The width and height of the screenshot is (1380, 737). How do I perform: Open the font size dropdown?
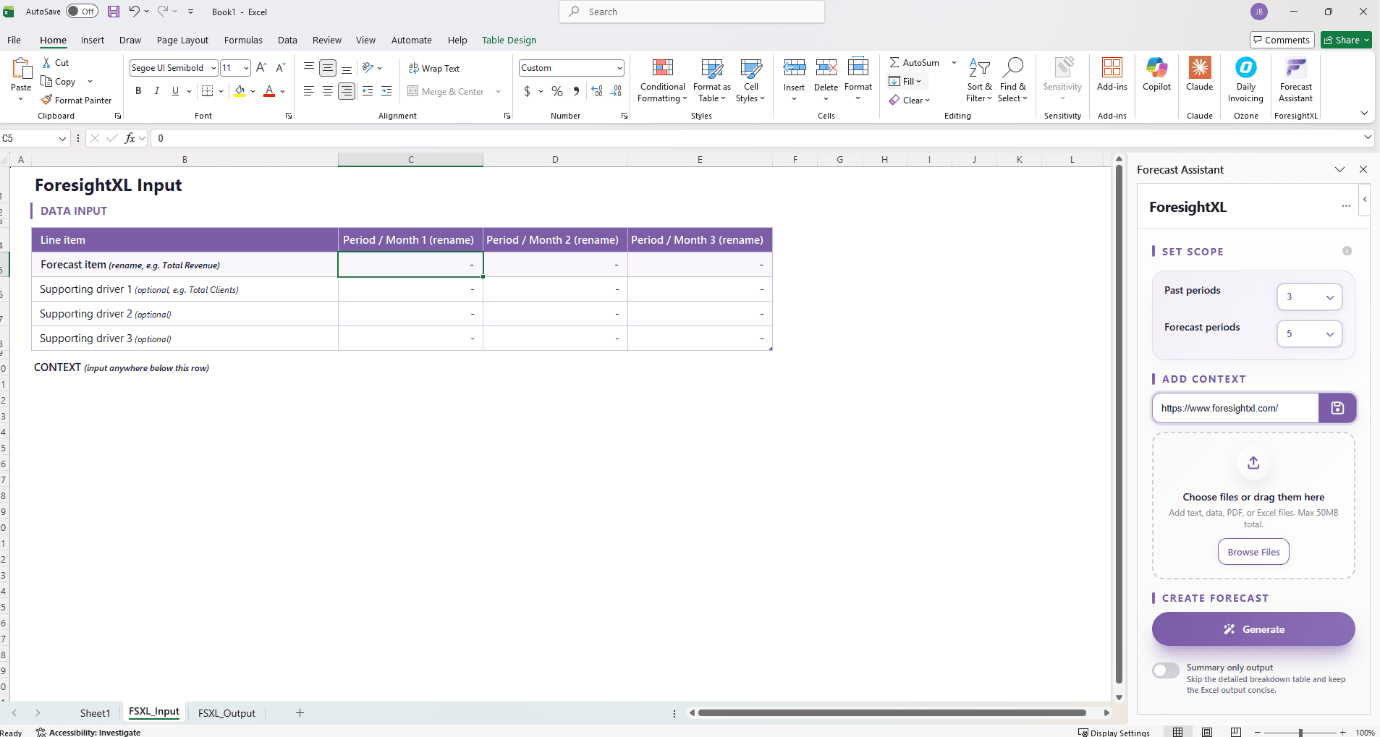[x=246, y=68]
